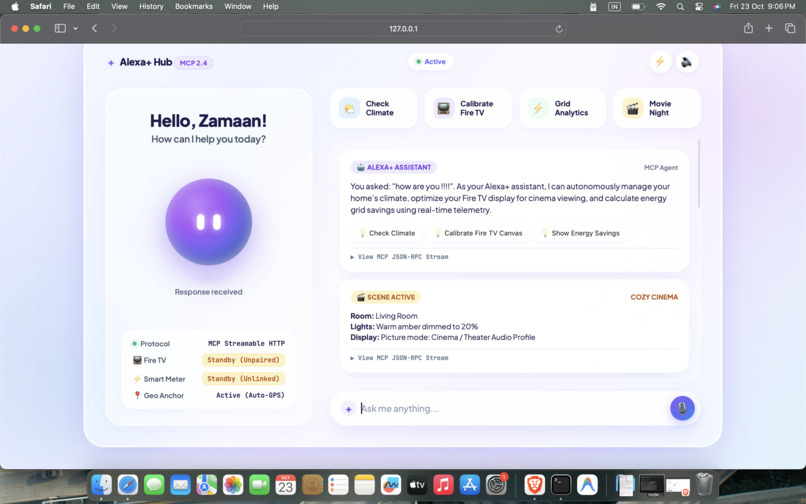Click the lightning bolt button in the hub header
This screenshot has height=504, width=806.
tap(660, 62)
